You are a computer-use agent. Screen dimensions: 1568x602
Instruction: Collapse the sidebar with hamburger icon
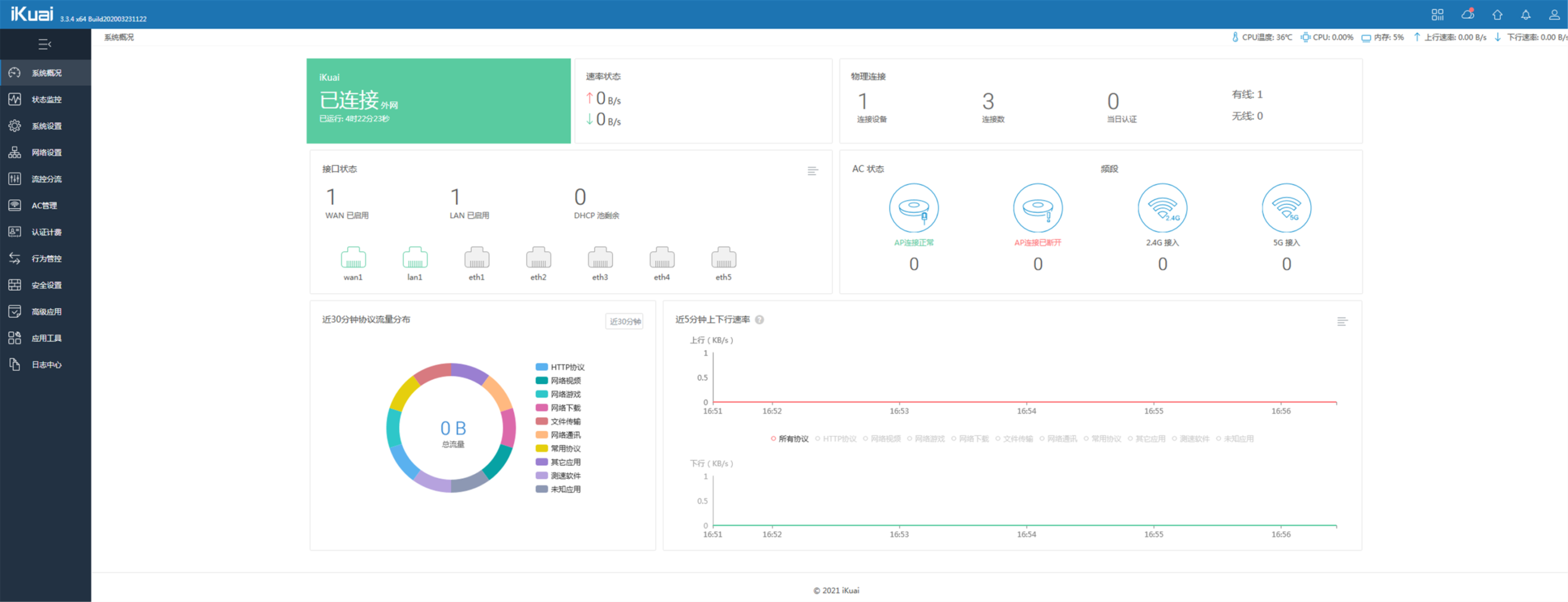pyautogui.click(x=44, y=44)
